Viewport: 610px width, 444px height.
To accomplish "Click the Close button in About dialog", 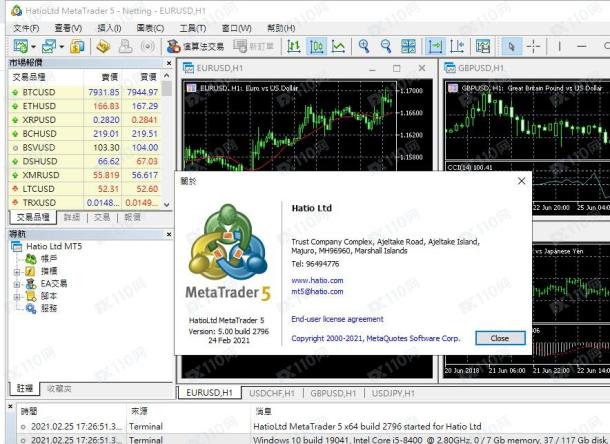I will point(500,338).
